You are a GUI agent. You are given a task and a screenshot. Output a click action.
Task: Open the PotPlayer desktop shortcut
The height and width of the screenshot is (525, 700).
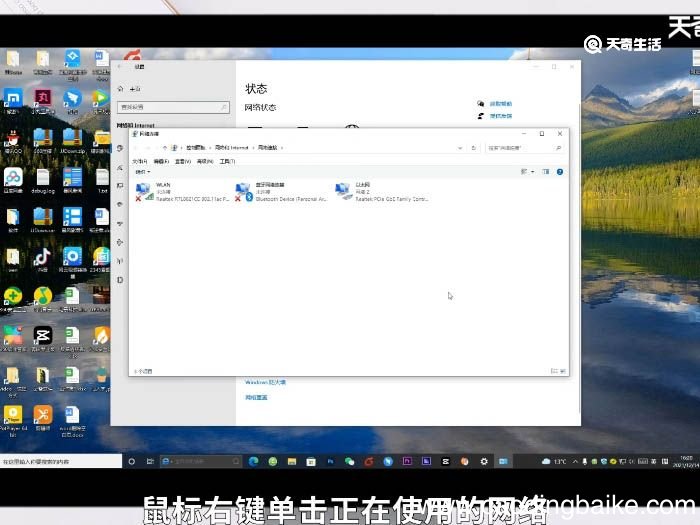[x=13, y=420]
